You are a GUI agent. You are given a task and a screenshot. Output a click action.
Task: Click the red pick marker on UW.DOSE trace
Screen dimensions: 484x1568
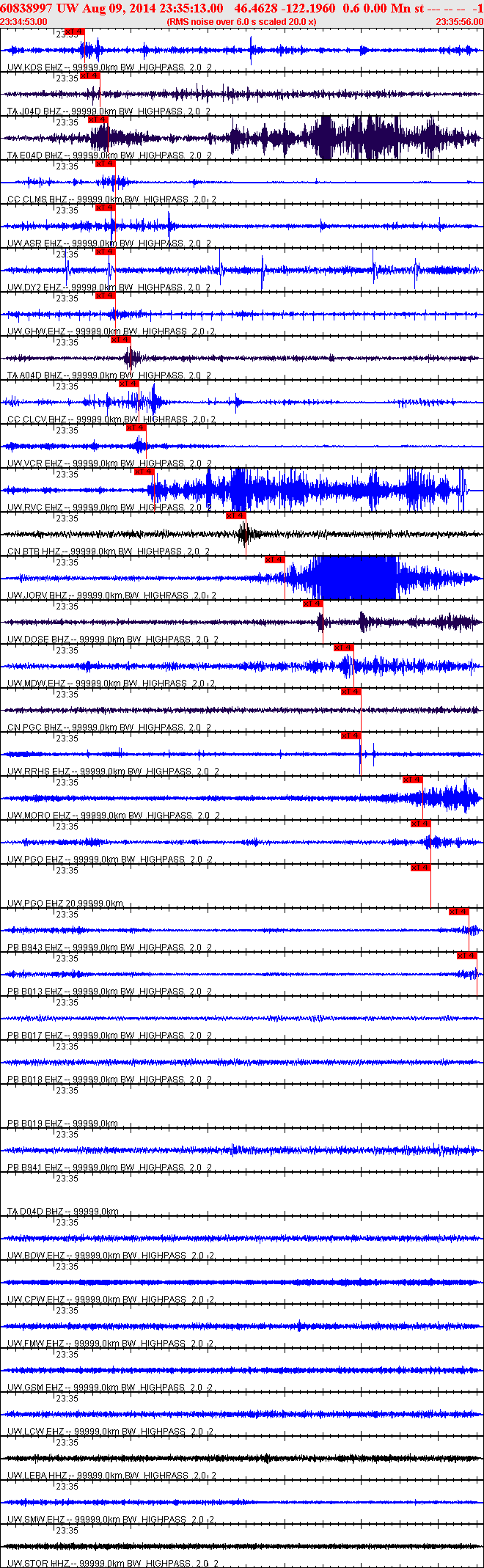point(313,604)
